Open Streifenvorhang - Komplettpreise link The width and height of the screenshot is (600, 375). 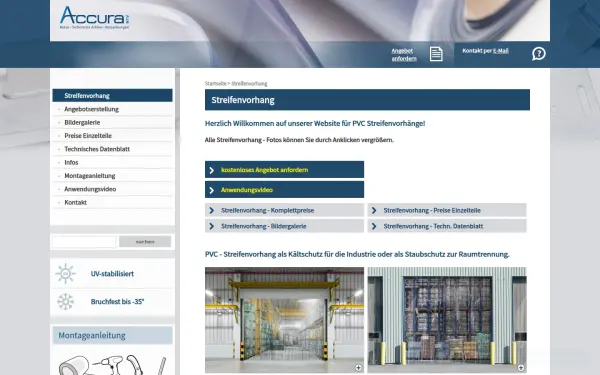coord(284,210)
